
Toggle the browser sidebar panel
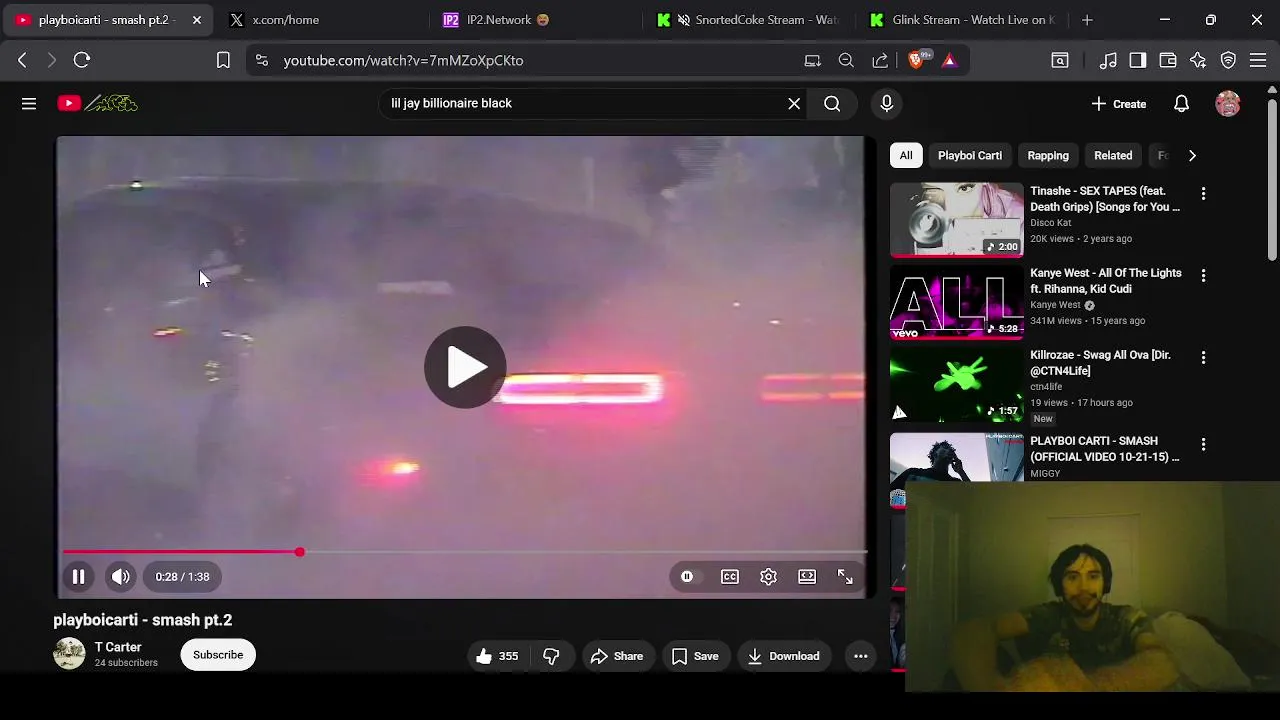click(1138, 60)
